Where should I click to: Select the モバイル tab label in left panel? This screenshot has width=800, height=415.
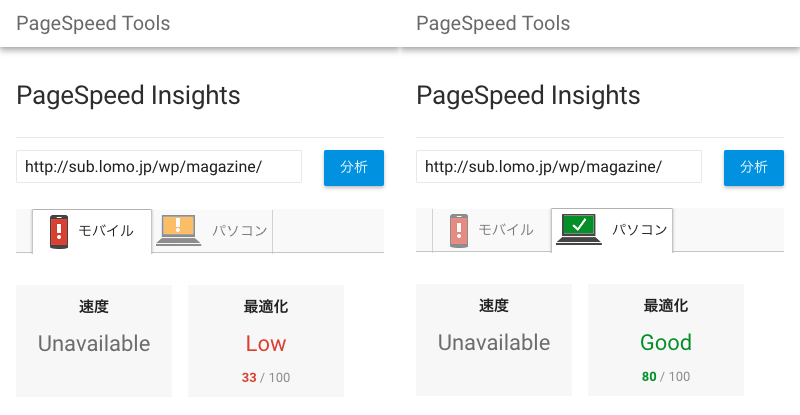[x=106, y=231]
